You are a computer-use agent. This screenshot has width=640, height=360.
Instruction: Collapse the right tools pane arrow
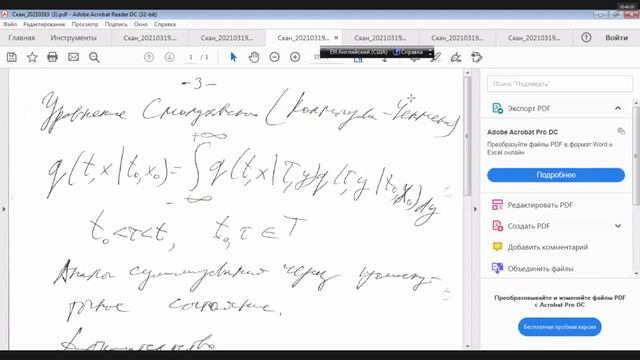point(475,209)
